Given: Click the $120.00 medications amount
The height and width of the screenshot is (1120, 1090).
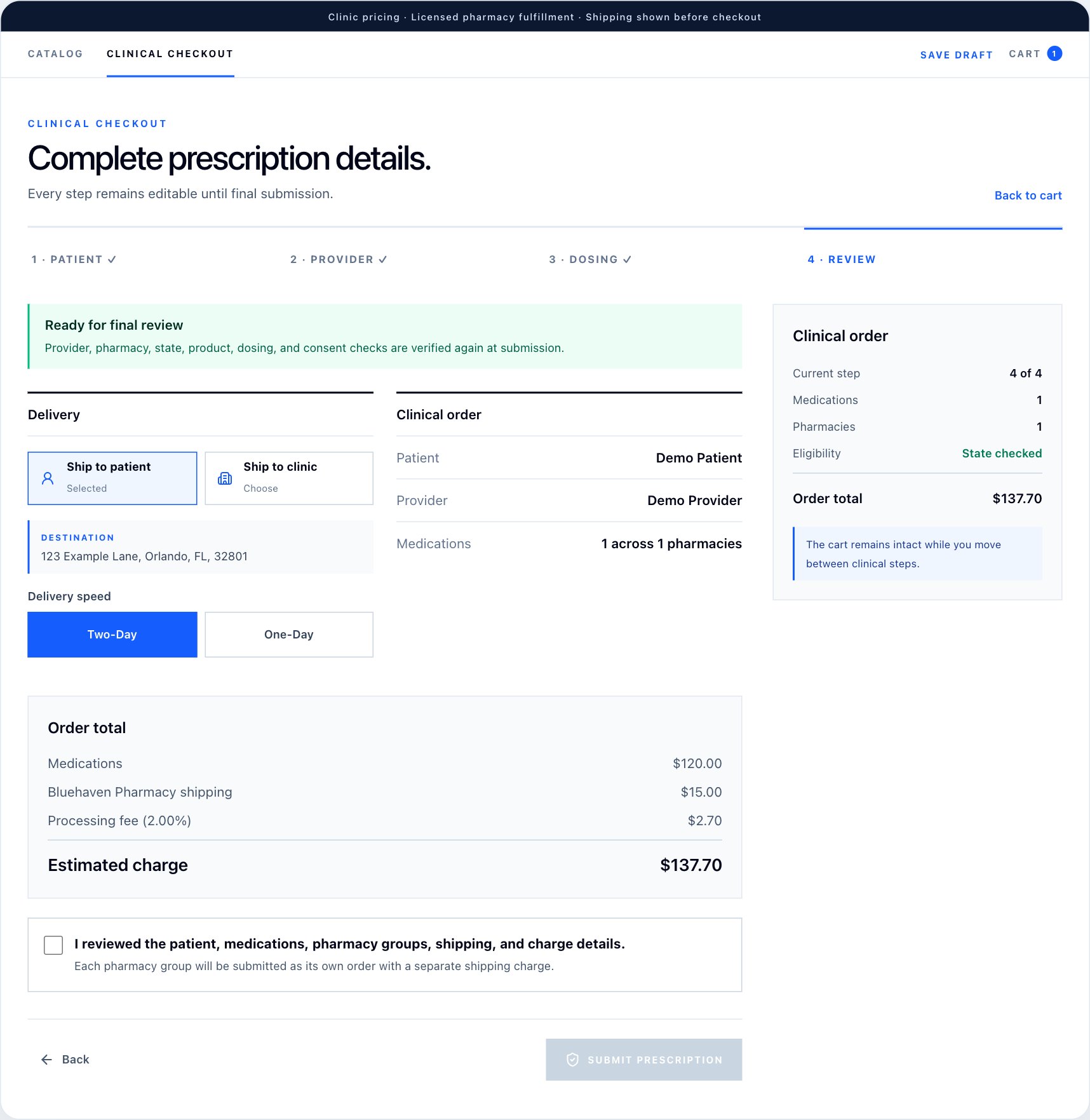Looking at the screenshot, I should (697, 764).
